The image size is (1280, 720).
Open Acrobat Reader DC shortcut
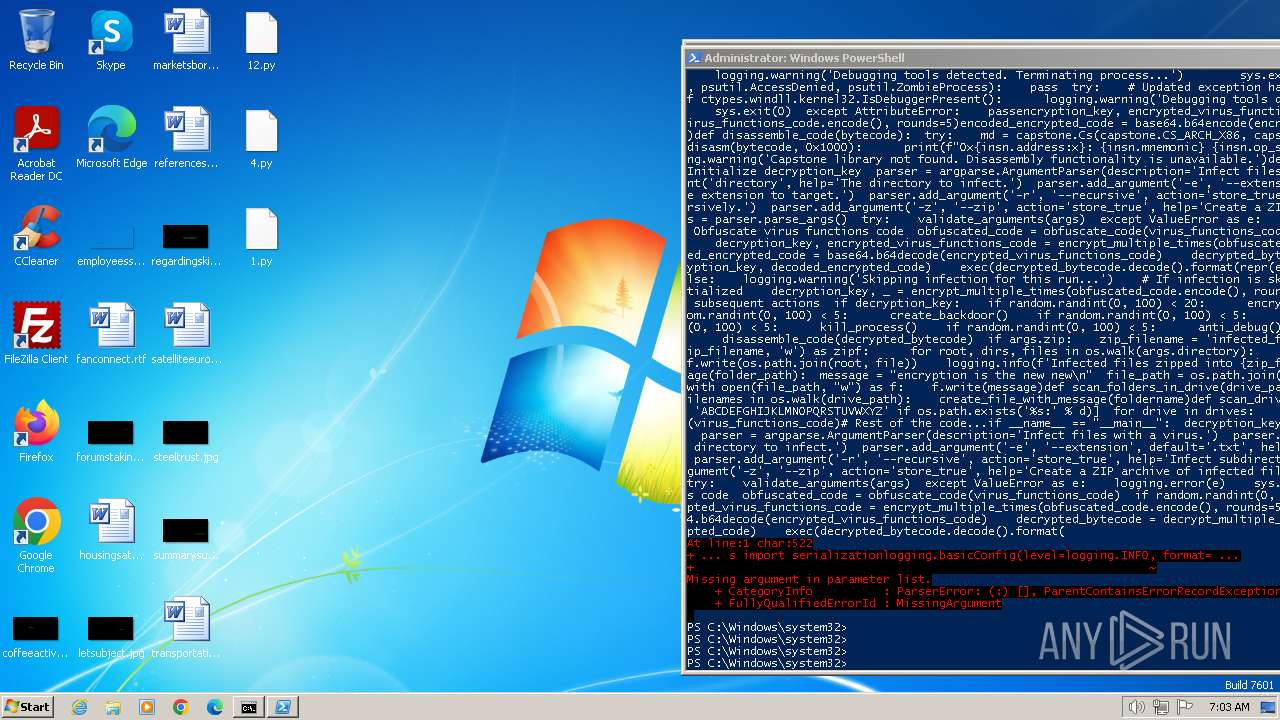pyautogui.click(x=36, y=145)
